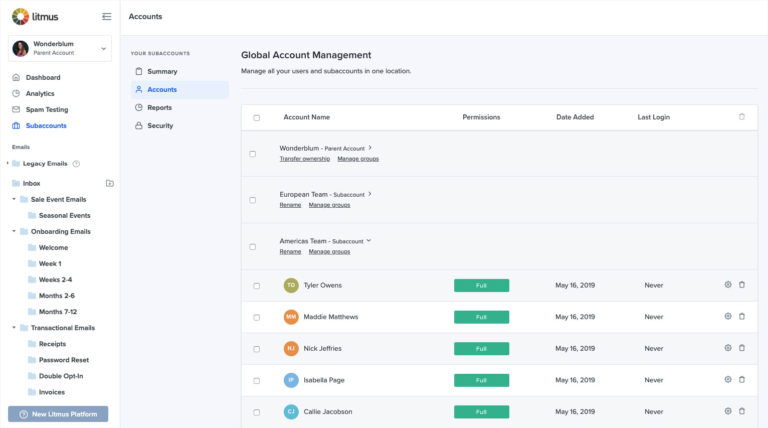Check the Wonderblum Parent Account checkbox

(253, 154)
